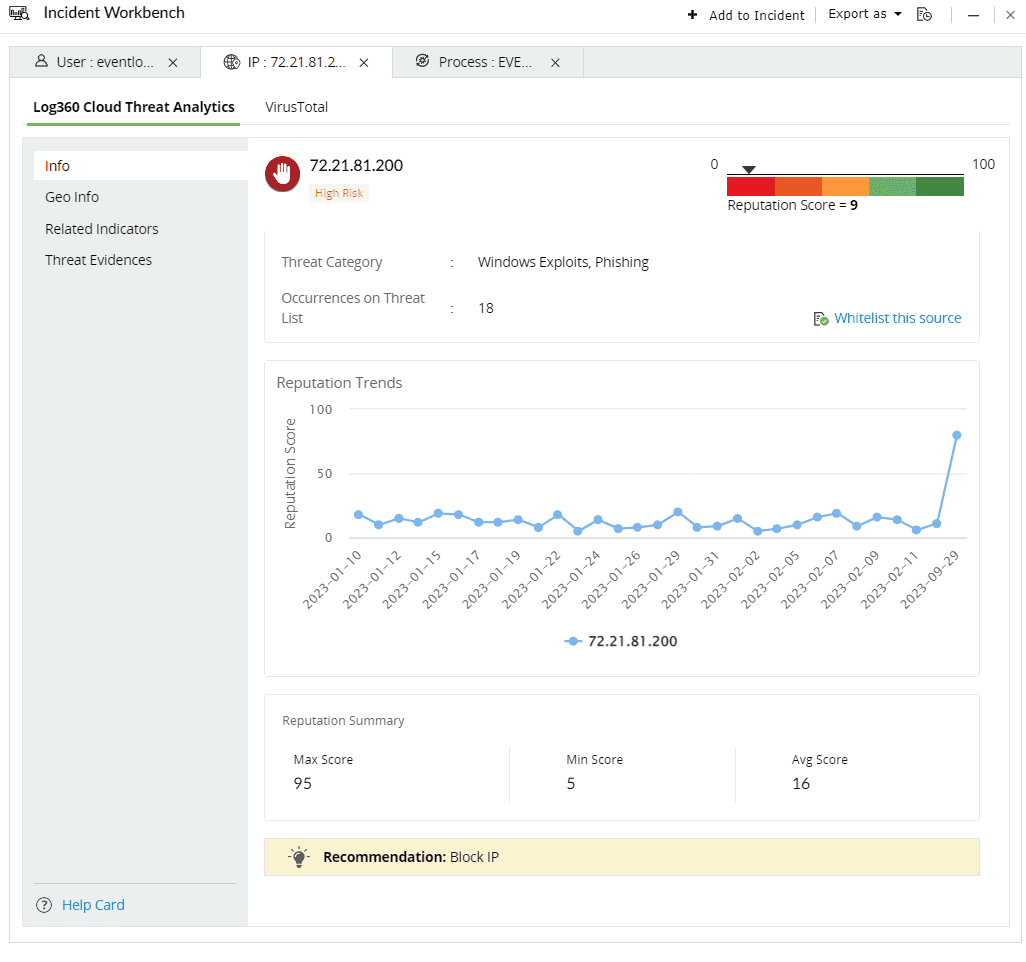Open the Threat Evidences section
The height and width of the screenshot is (962, 1026).
(98, 259)
